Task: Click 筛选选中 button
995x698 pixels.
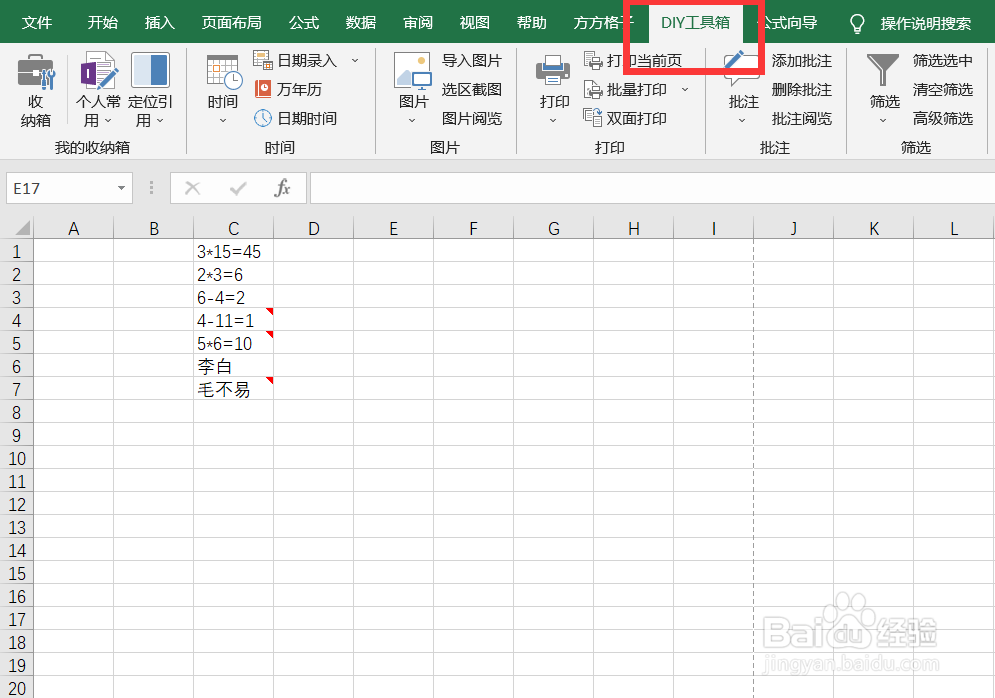Action: [x=942, y=60]
